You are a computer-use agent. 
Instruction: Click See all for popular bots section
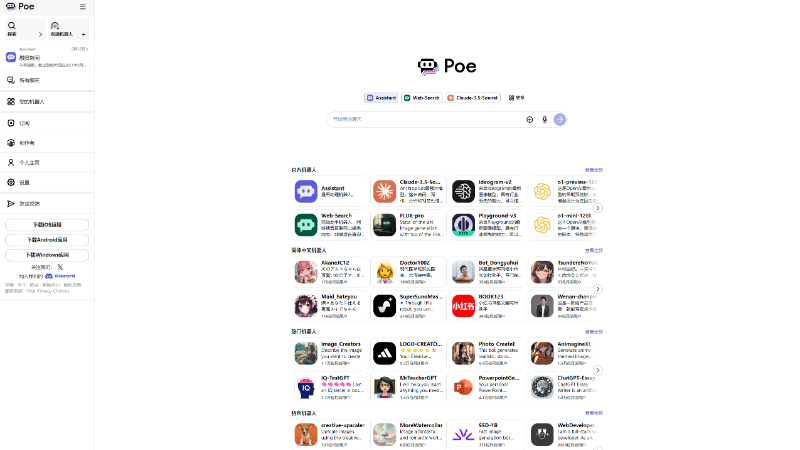(593, 332)
